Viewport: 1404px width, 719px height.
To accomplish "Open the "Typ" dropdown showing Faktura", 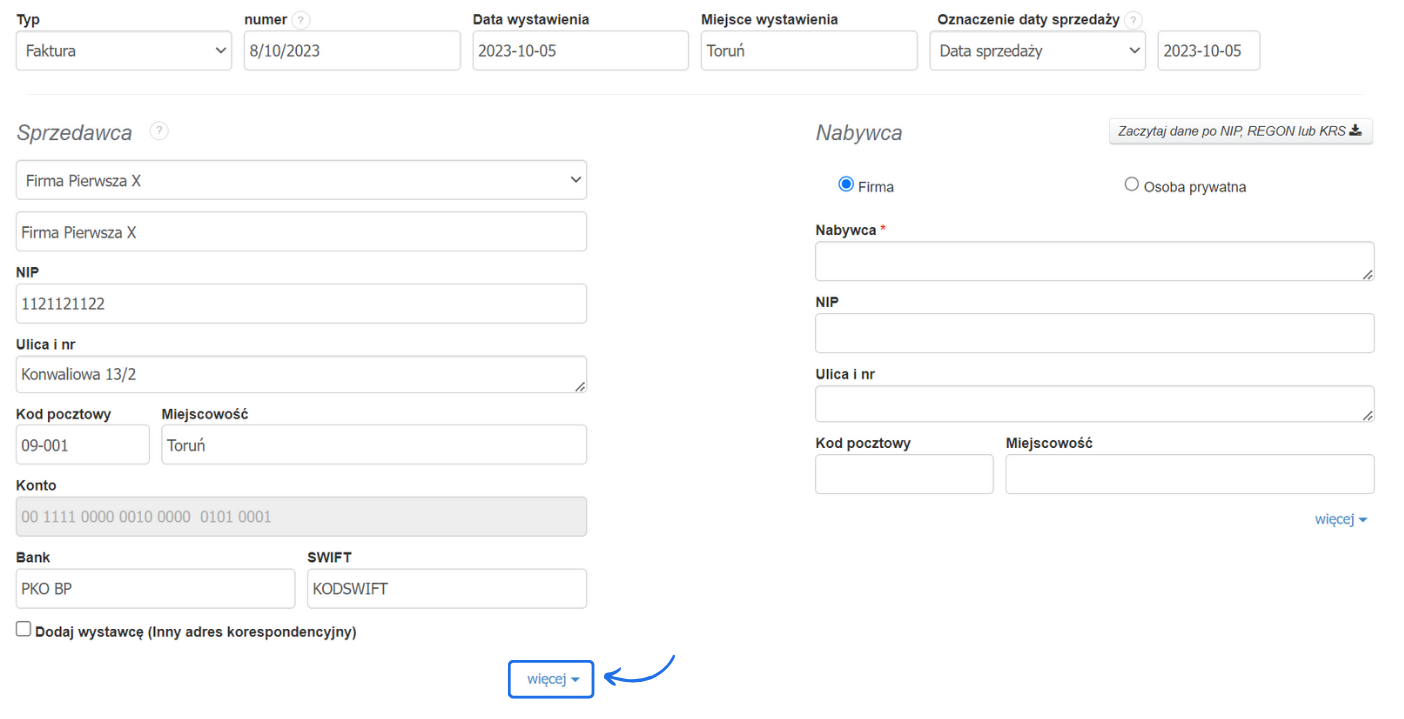I will (123, 51).
